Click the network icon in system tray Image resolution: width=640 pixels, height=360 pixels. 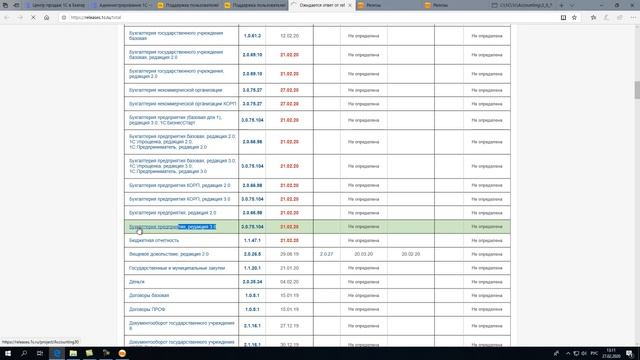(576, 353)
